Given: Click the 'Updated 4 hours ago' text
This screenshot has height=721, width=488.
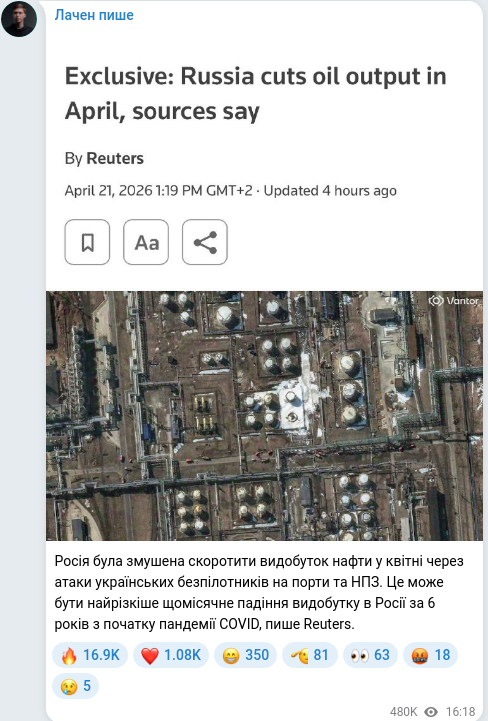Looking at the screenshot, I should tap(330, 190).
